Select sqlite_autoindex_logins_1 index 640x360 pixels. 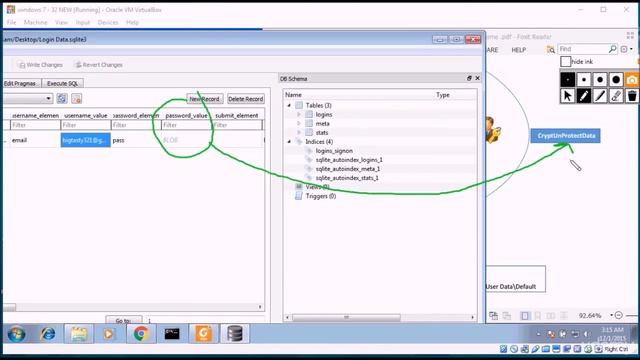click(349, 160)
